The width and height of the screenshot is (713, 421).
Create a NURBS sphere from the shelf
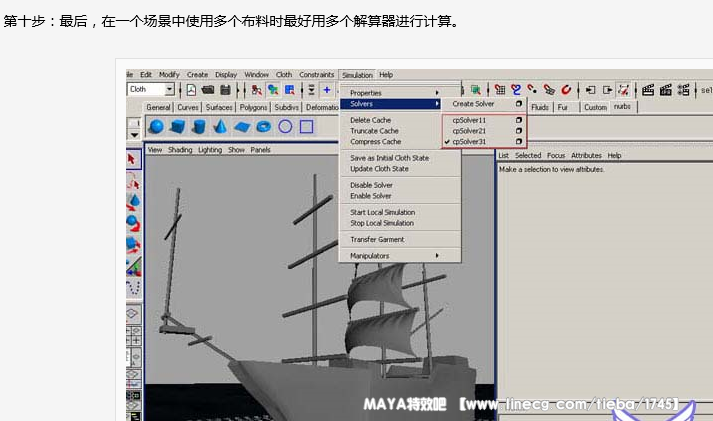(156, 127)
